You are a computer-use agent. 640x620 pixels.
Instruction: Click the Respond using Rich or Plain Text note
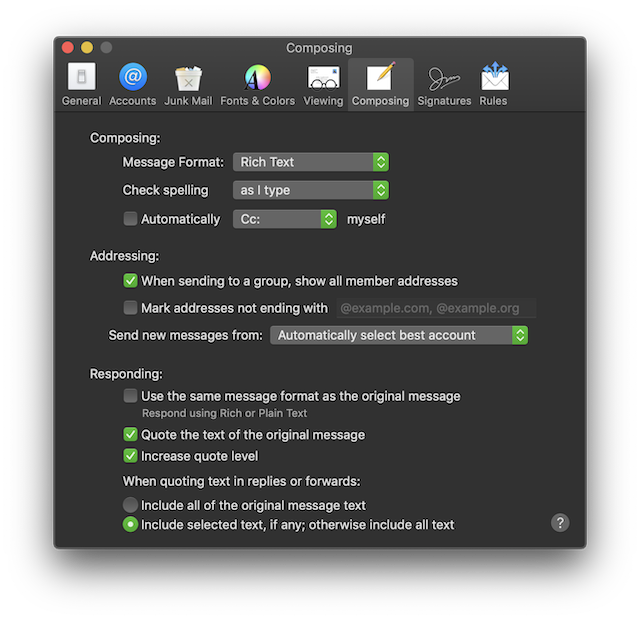pyautogui.click(x=224, y=413)
